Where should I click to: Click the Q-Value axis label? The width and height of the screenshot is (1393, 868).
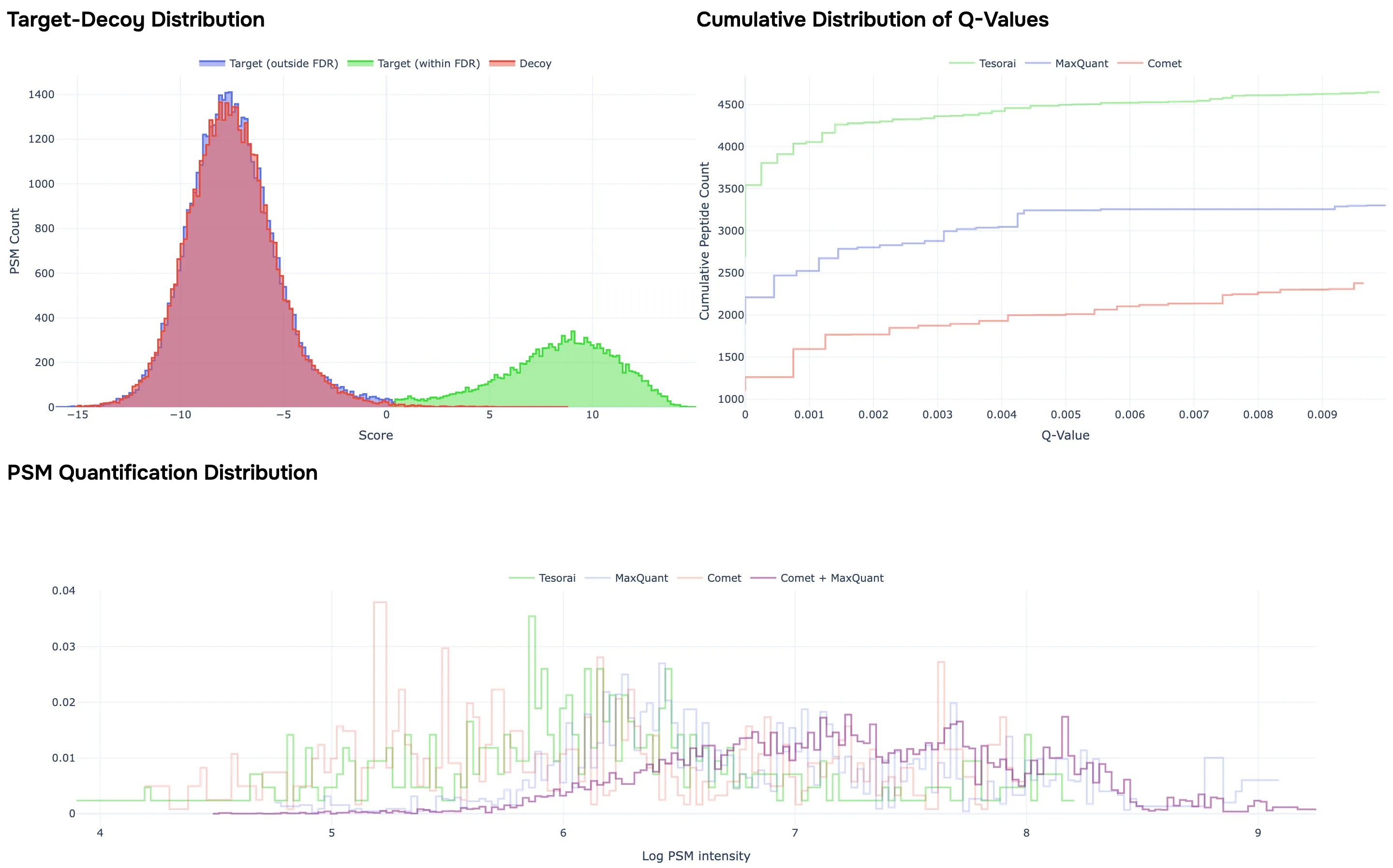[1066, 435]
